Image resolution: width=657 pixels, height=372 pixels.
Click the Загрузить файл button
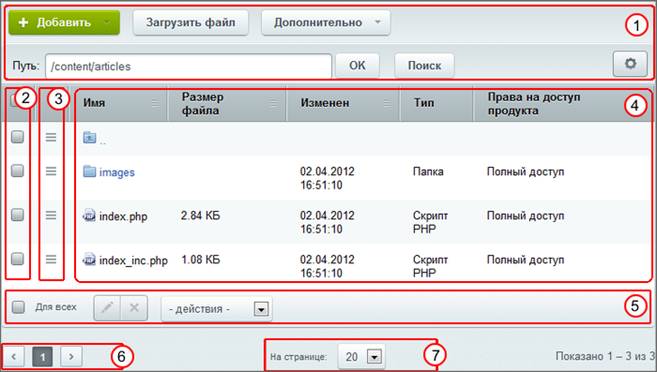click(191, 22)
